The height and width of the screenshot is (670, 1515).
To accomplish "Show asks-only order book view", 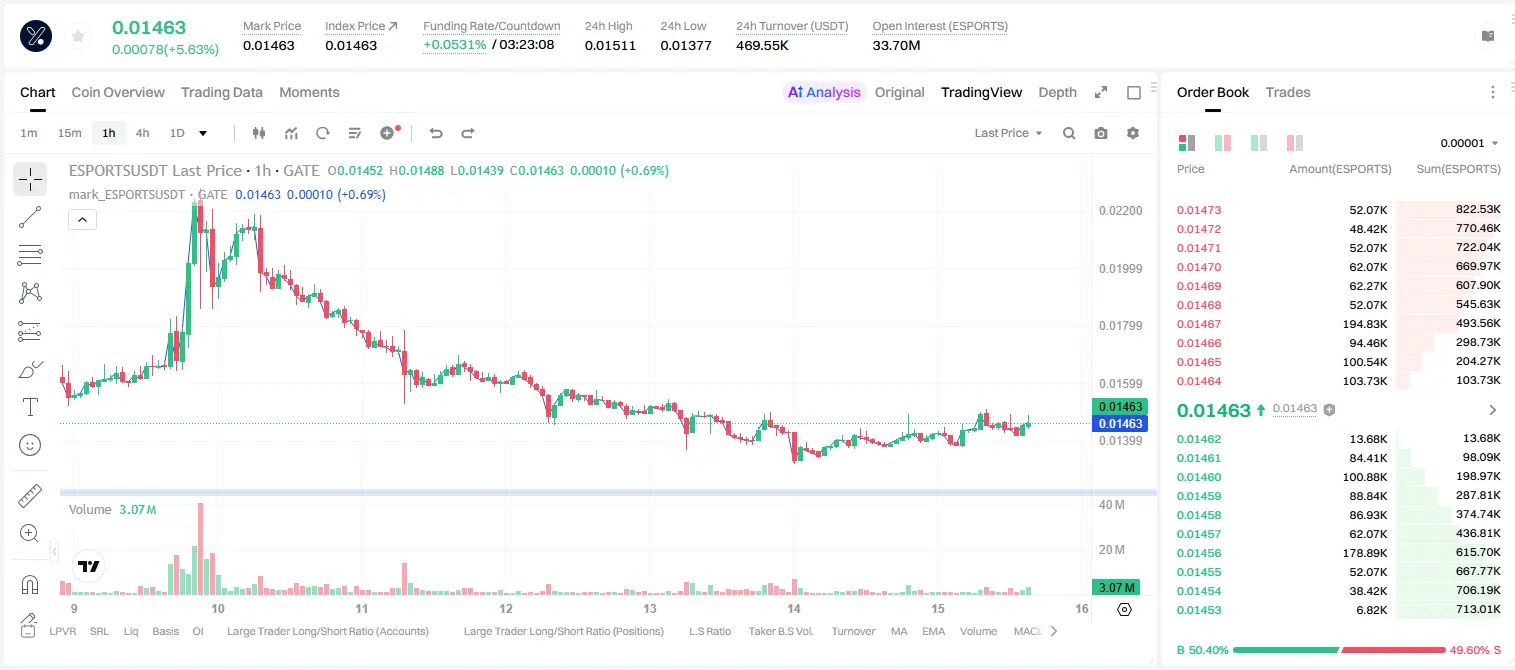I will pos(1294,143).
